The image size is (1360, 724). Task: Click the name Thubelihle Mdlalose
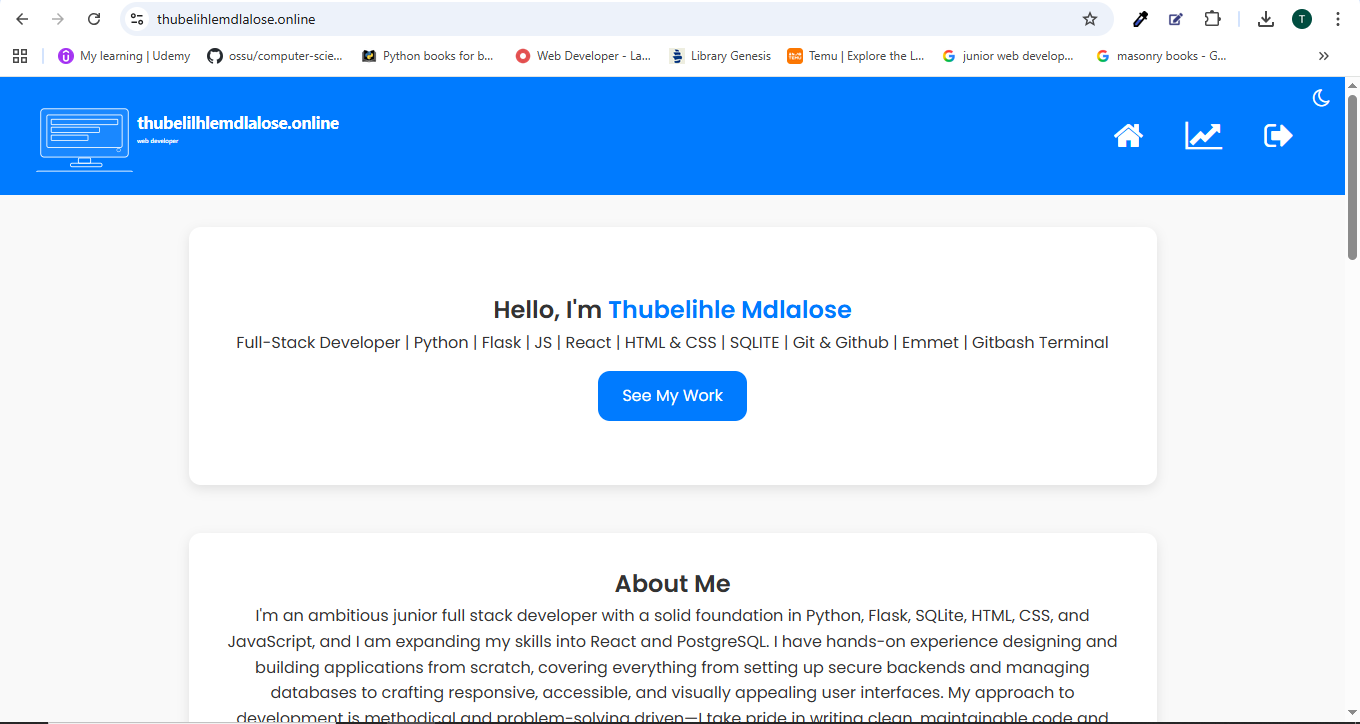point(730,310)
